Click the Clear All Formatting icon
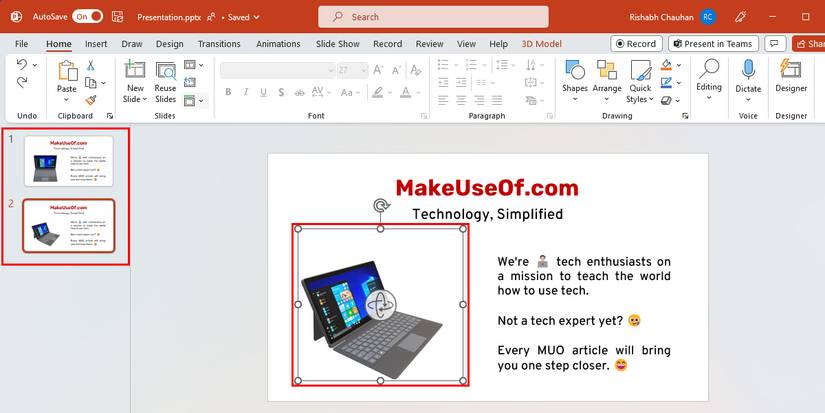 416,70
